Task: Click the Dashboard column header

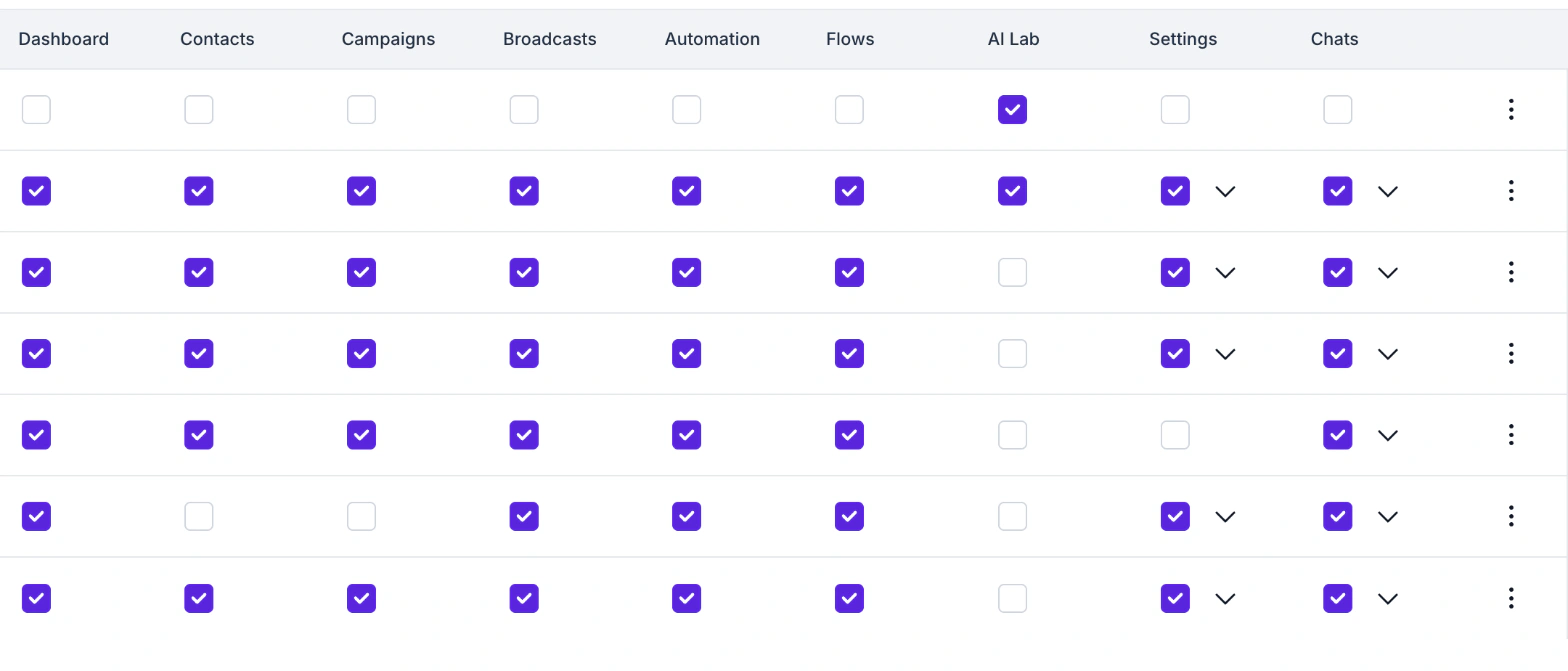Action: tap(64, 39)
